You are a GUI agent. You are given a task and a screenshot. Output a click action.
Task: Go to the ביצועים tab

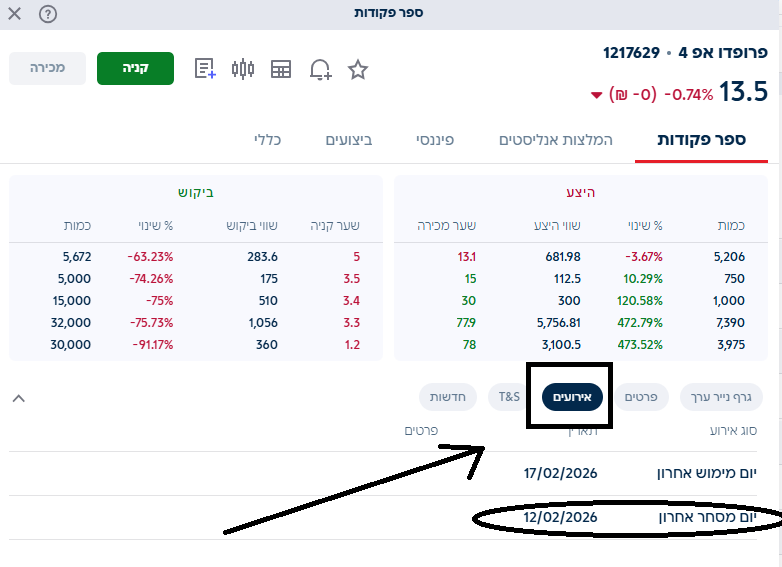tap(349, 139)
